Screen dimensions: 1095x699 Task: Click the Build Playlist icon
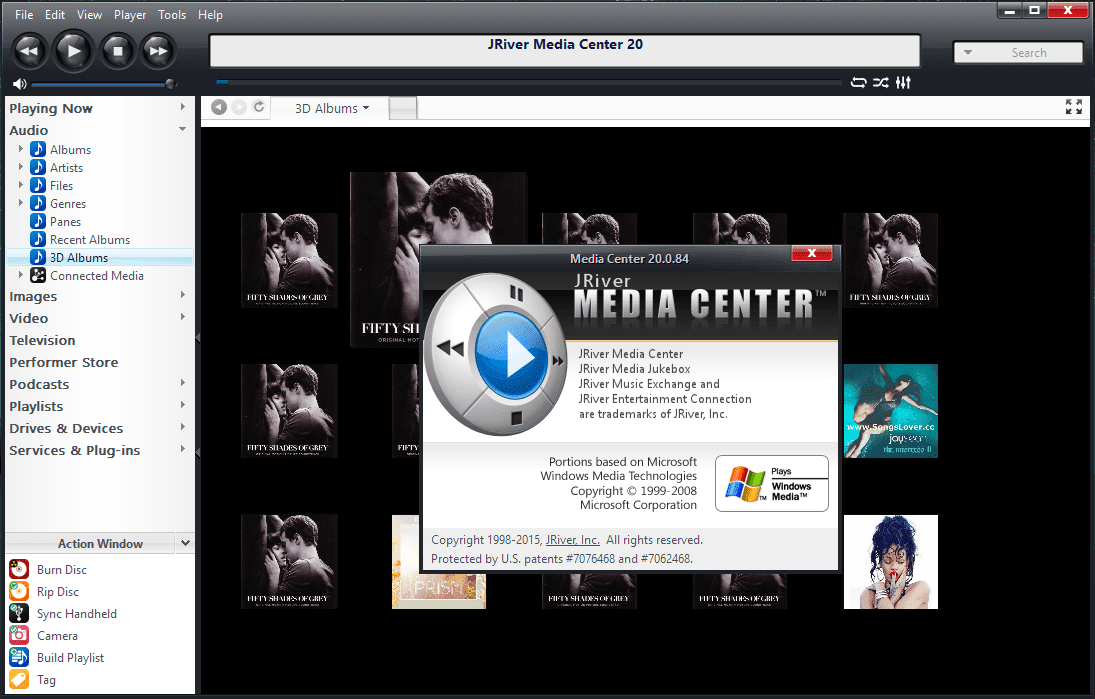pos(19,657)
